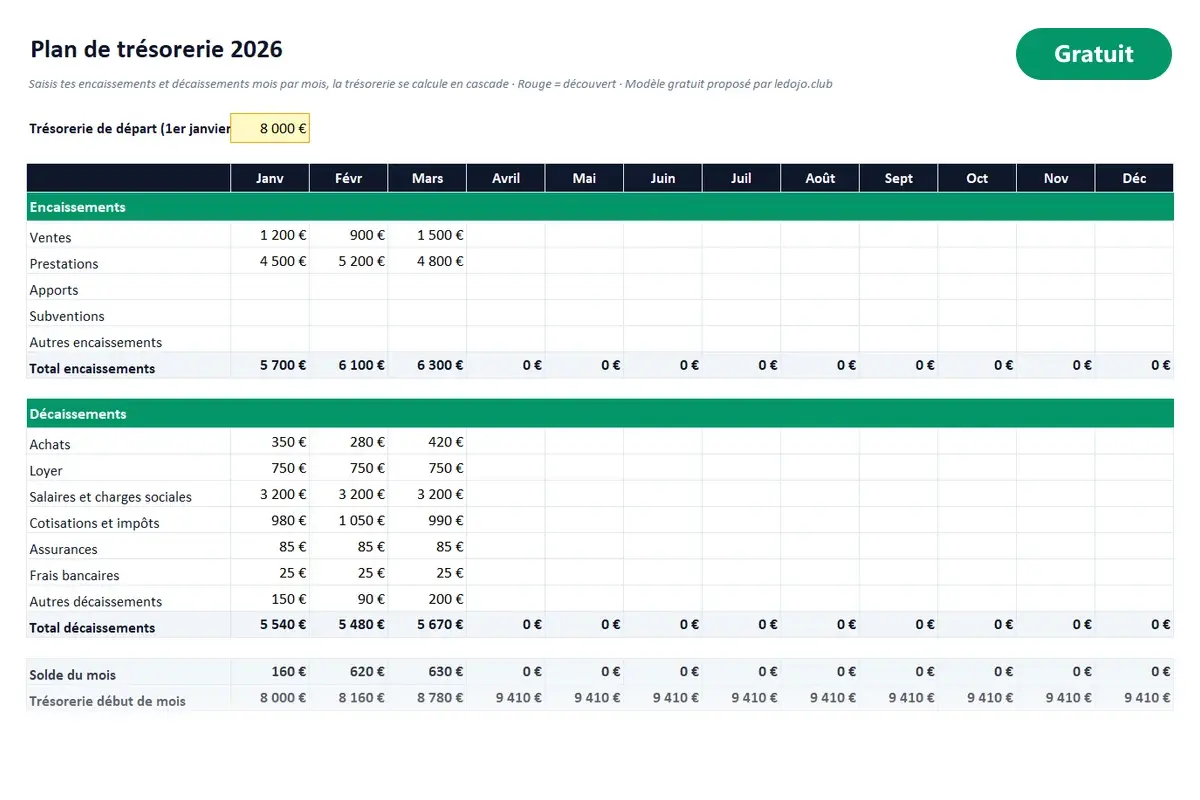This screenshot has width=1200, height=800.
Task: Select the Solde du mois label
Action: click(73, 675)
